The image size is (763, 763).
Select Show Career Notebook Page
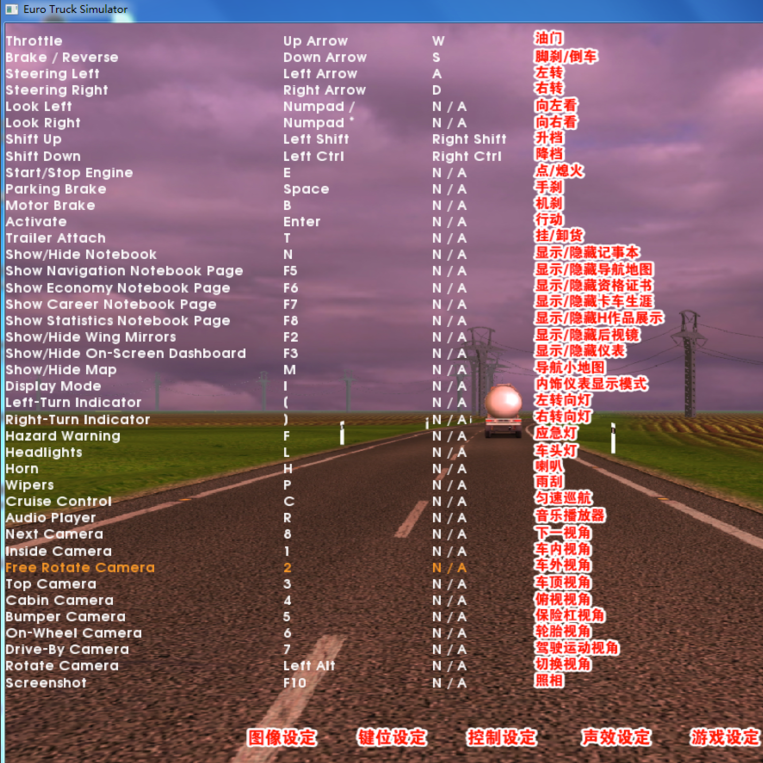point(111,305)
